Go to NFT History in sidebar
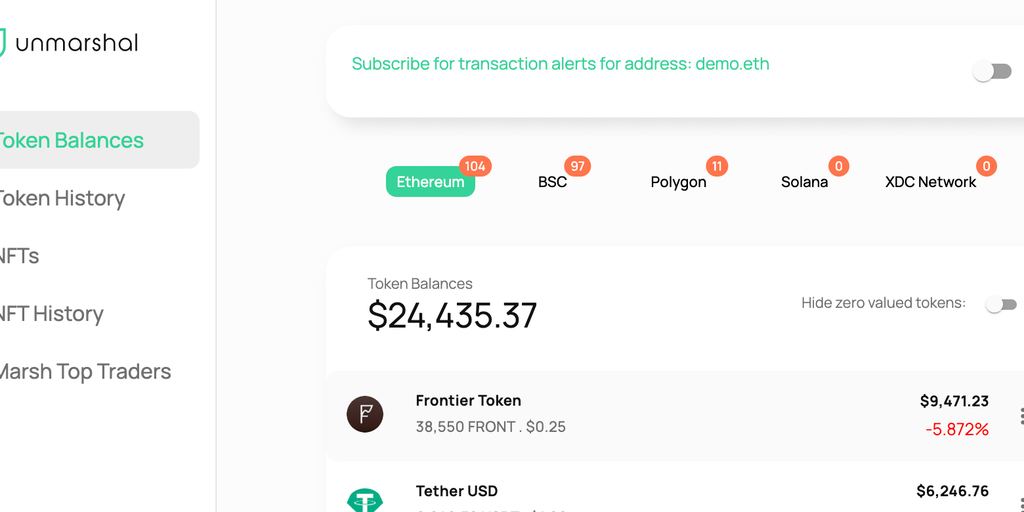 [52, 314]
